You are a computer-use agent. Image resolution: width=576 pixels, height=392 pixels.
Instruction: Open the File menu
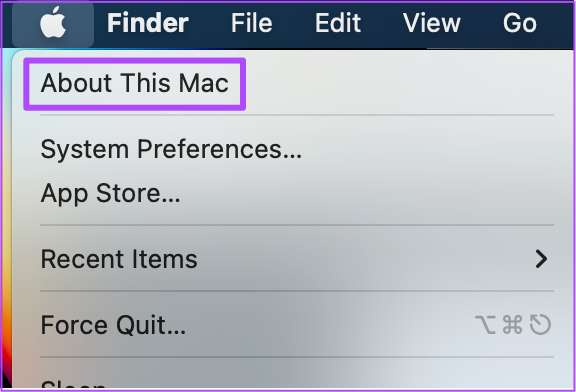click(252, 23)
